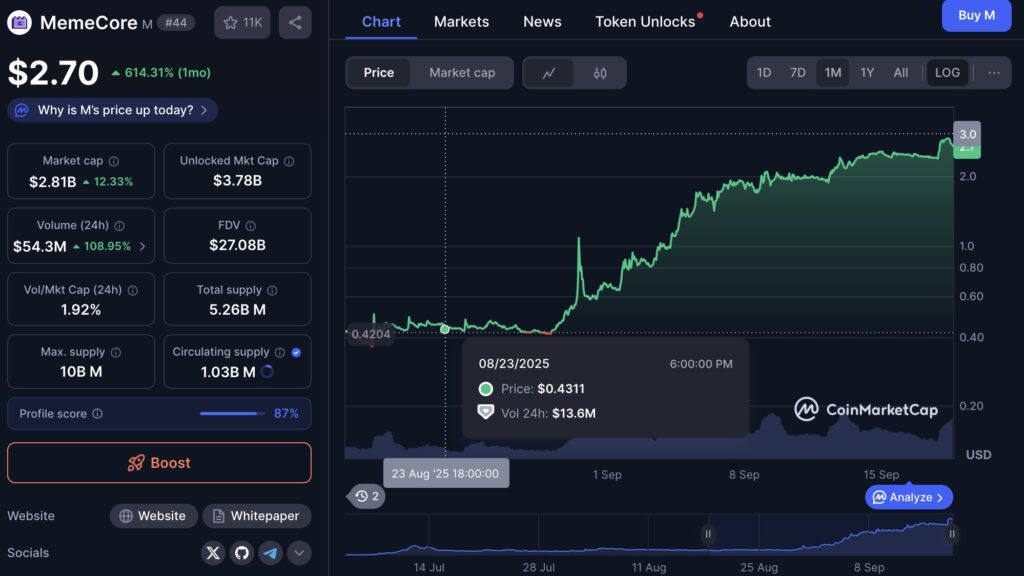Viewport: 1024px width, 576px height.
Task: Open the share icon next to watchlist
Action: click(295, 22)
